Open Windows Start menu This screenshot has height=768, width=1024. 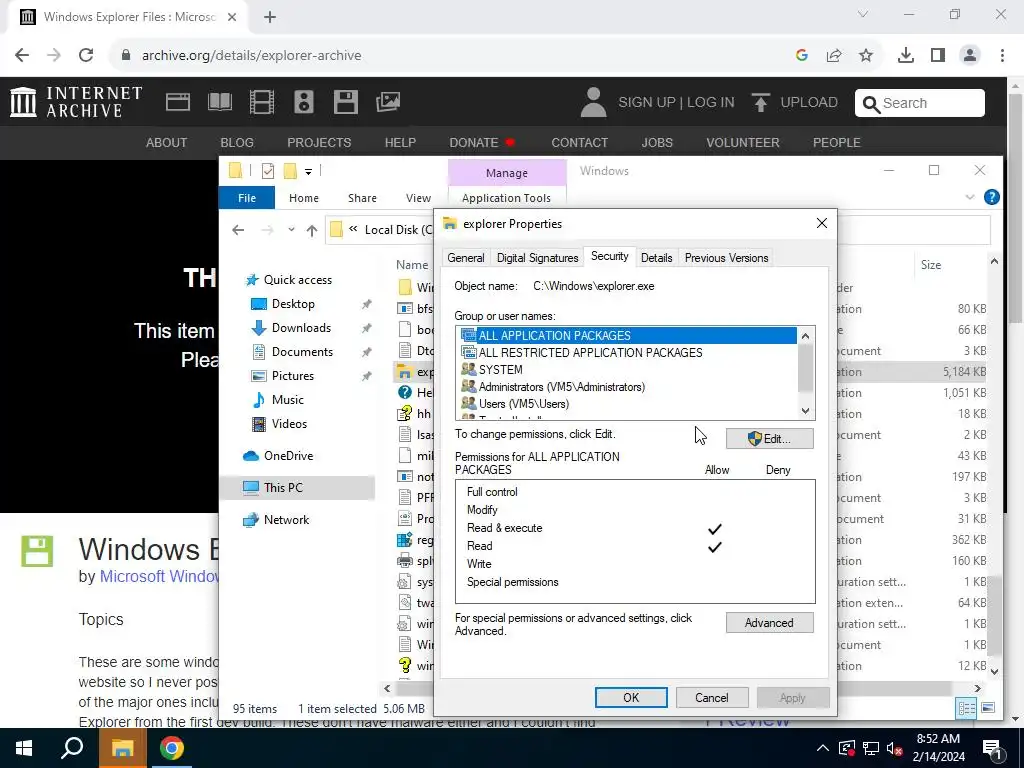pyautogui.click(x=24, y=748)
